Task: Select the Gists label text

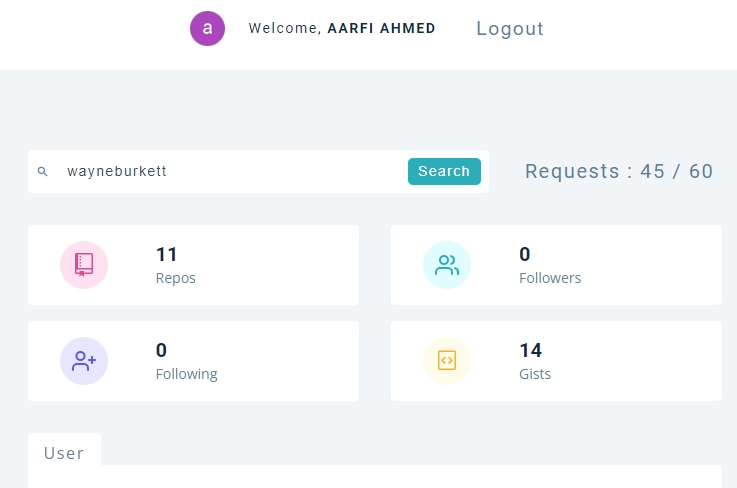Action: pos(535,374)
